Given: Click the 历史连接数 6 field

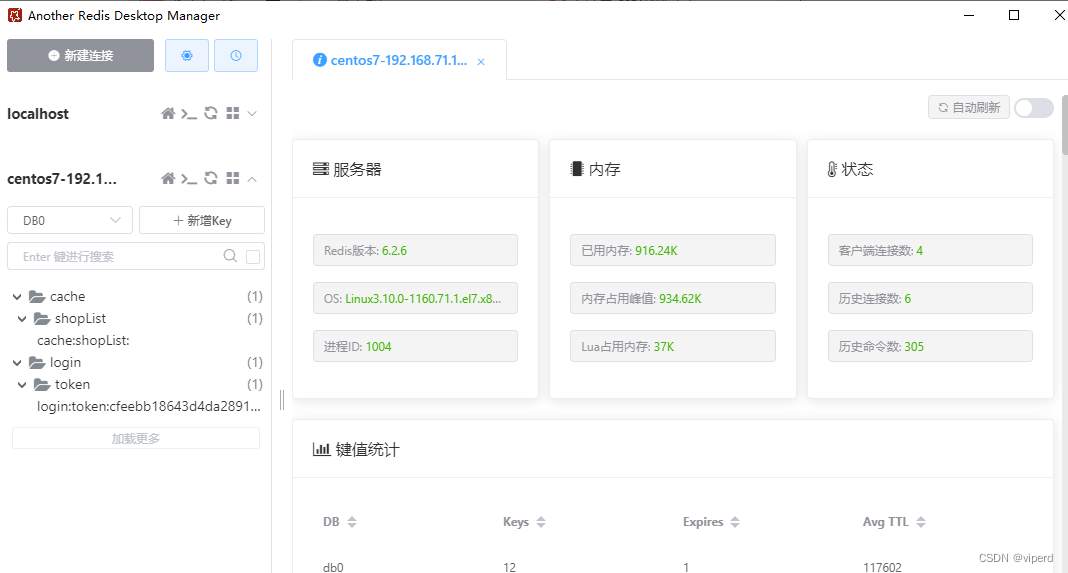Looking at the screenshot, I should click(x=930, y=298).
